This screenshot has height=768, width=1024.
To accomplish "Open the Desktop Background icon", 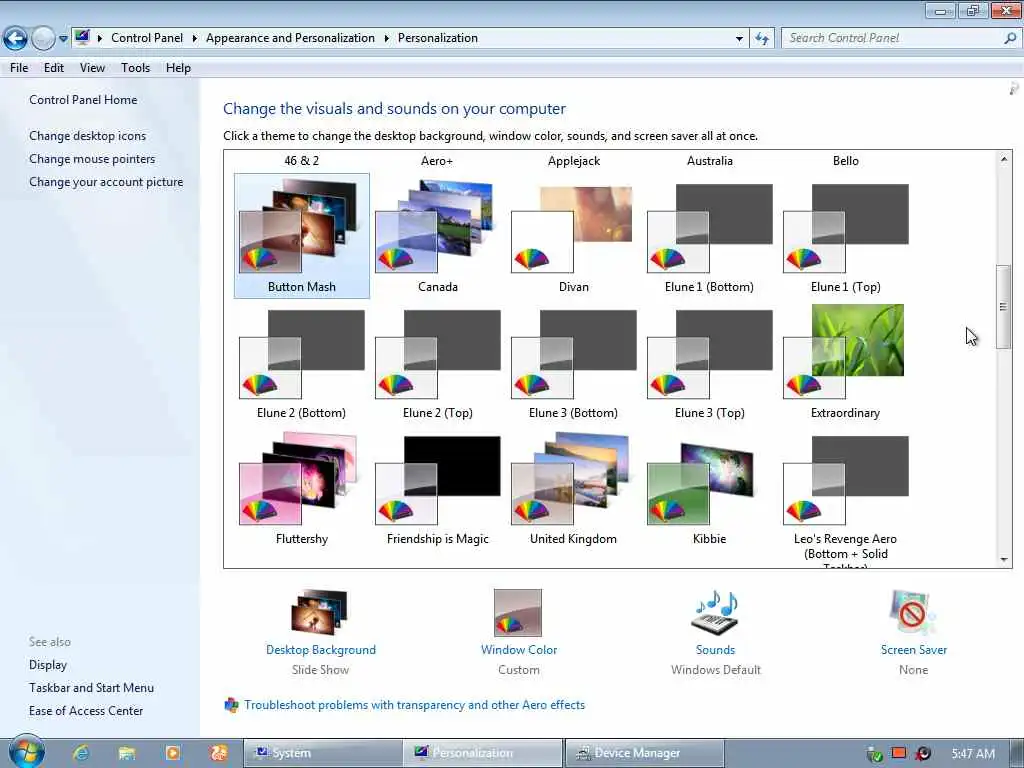I will [320, 611].
